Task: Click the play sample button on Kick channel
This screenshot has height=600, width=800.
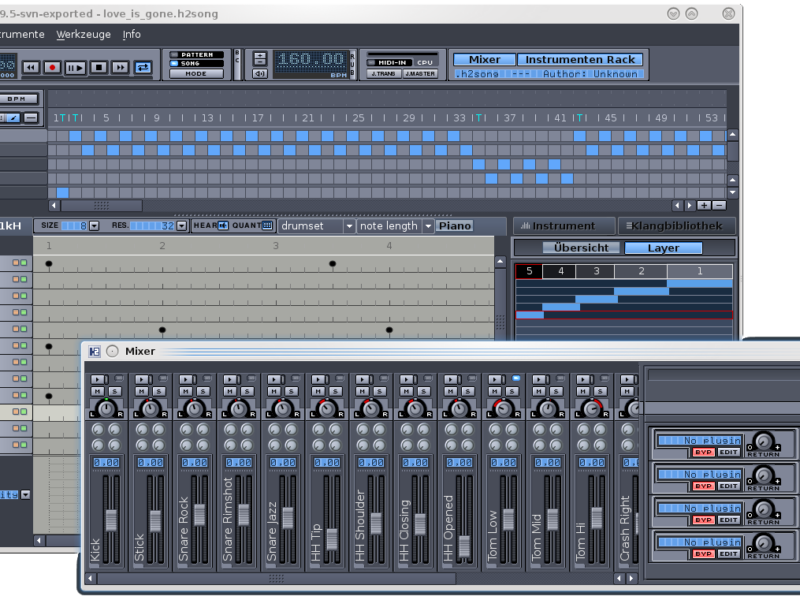Action: tap(95, 379)
